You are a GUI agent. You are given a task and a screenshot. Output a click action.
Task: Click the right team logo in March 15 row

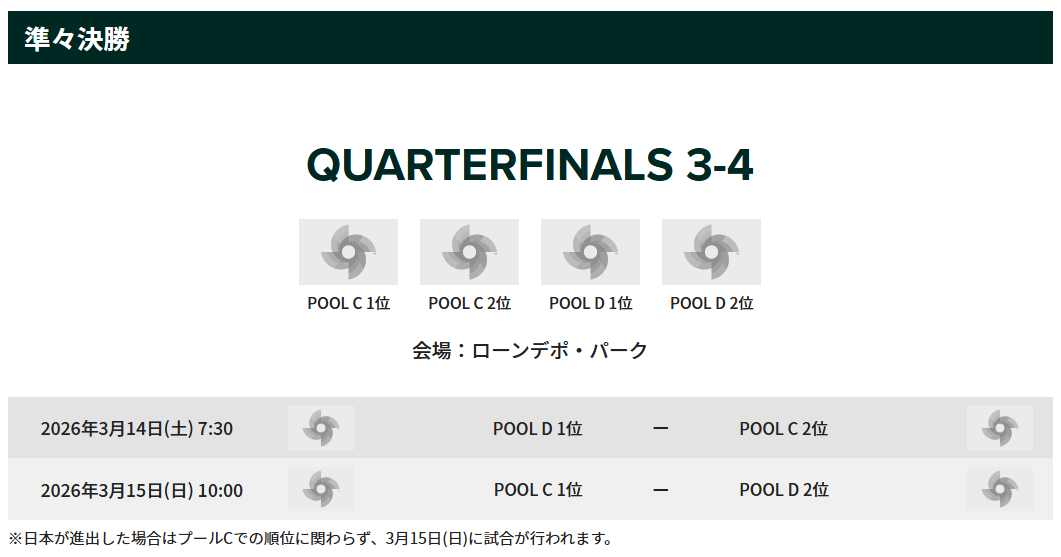pos(999,489)
